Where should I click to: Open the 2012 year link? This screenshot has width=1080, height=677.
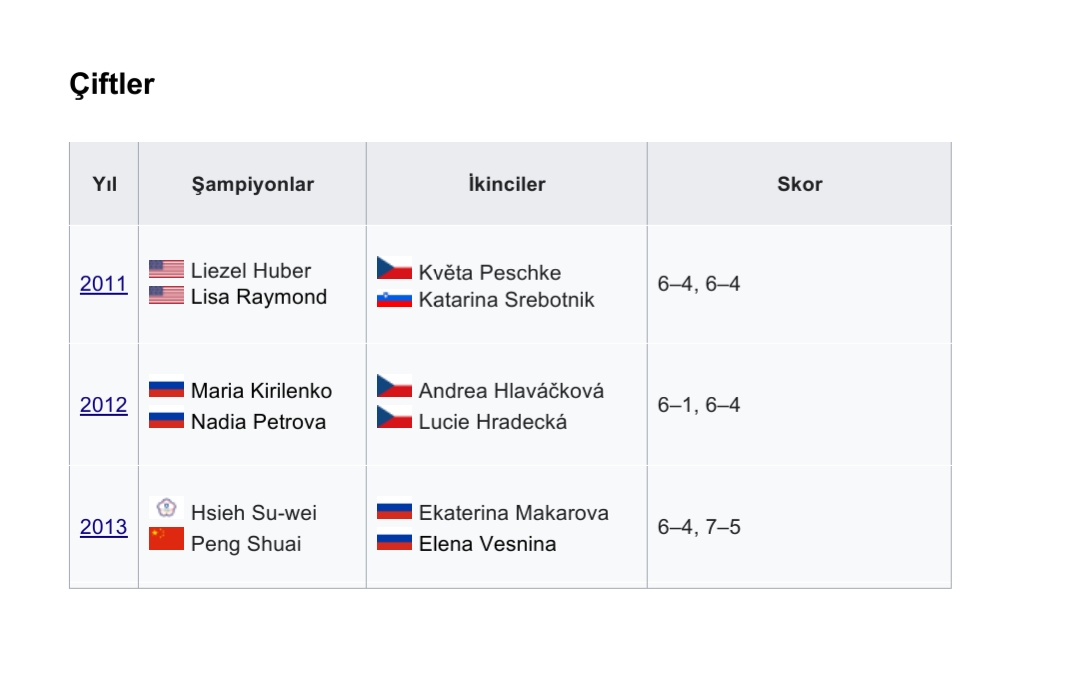pyautogui.click(x=103, y=405)
